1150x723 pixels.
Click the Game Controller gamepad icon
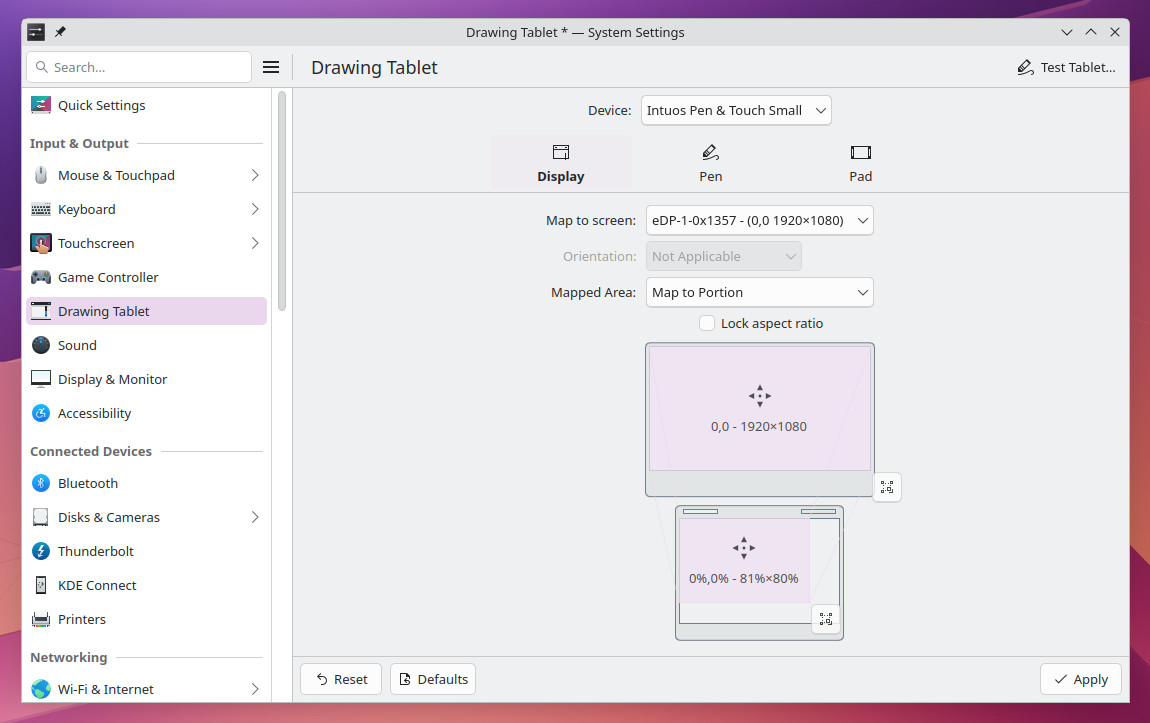(x=41, y=277)
